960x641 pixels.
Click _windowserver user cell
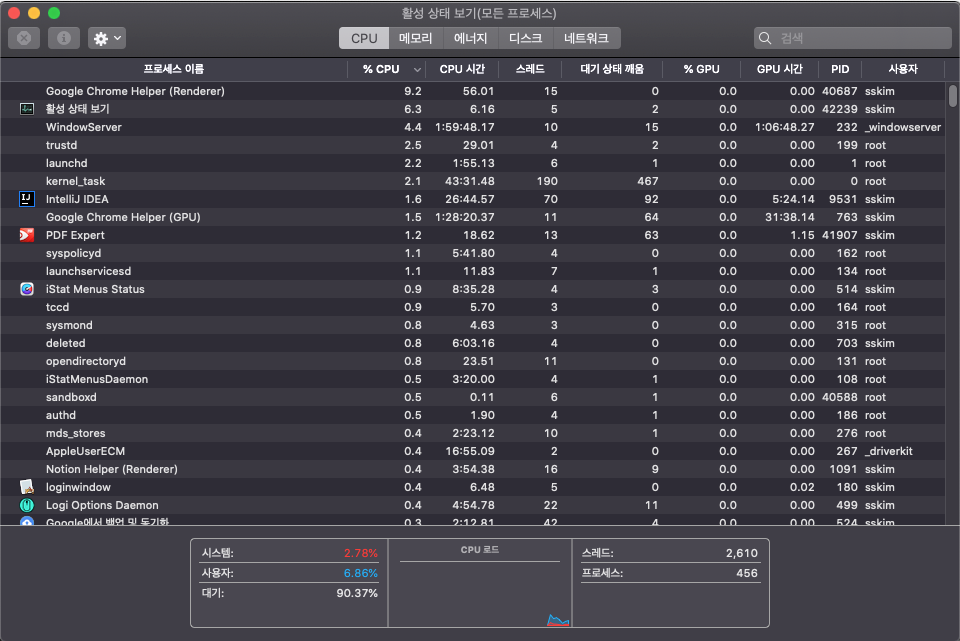903,127
